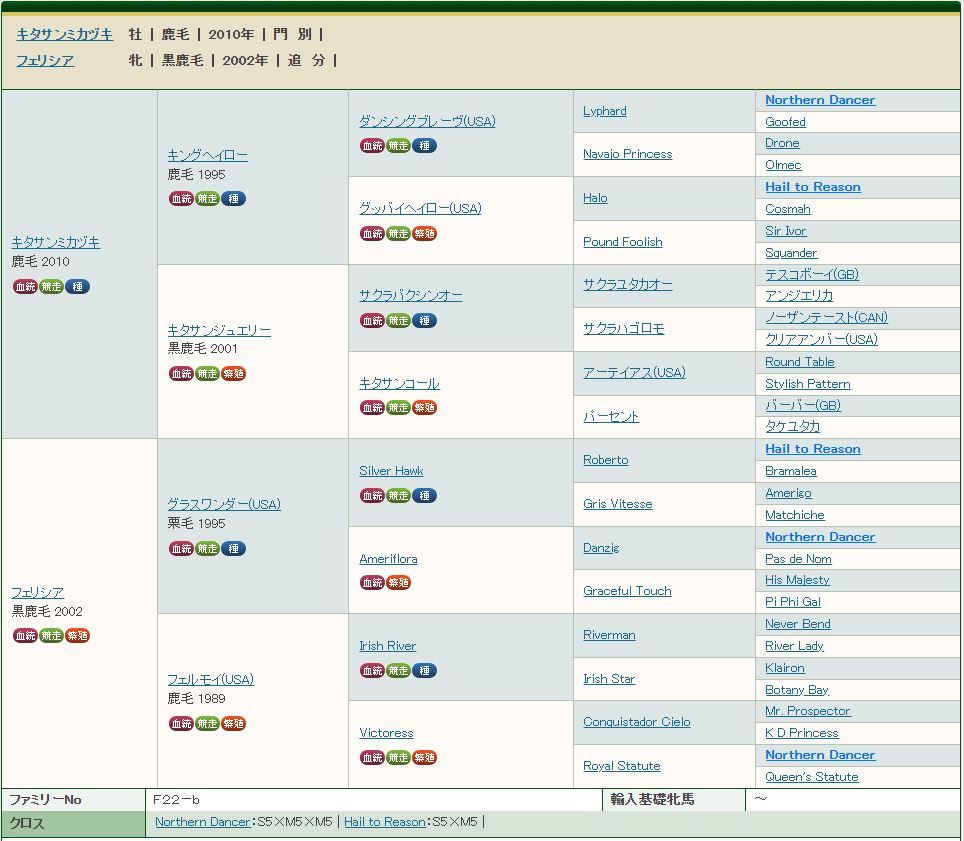Screen dimensions: 964x841
Task: Click the 繁殖 icon under Ameriflora
Action: (x=398, y=583)
